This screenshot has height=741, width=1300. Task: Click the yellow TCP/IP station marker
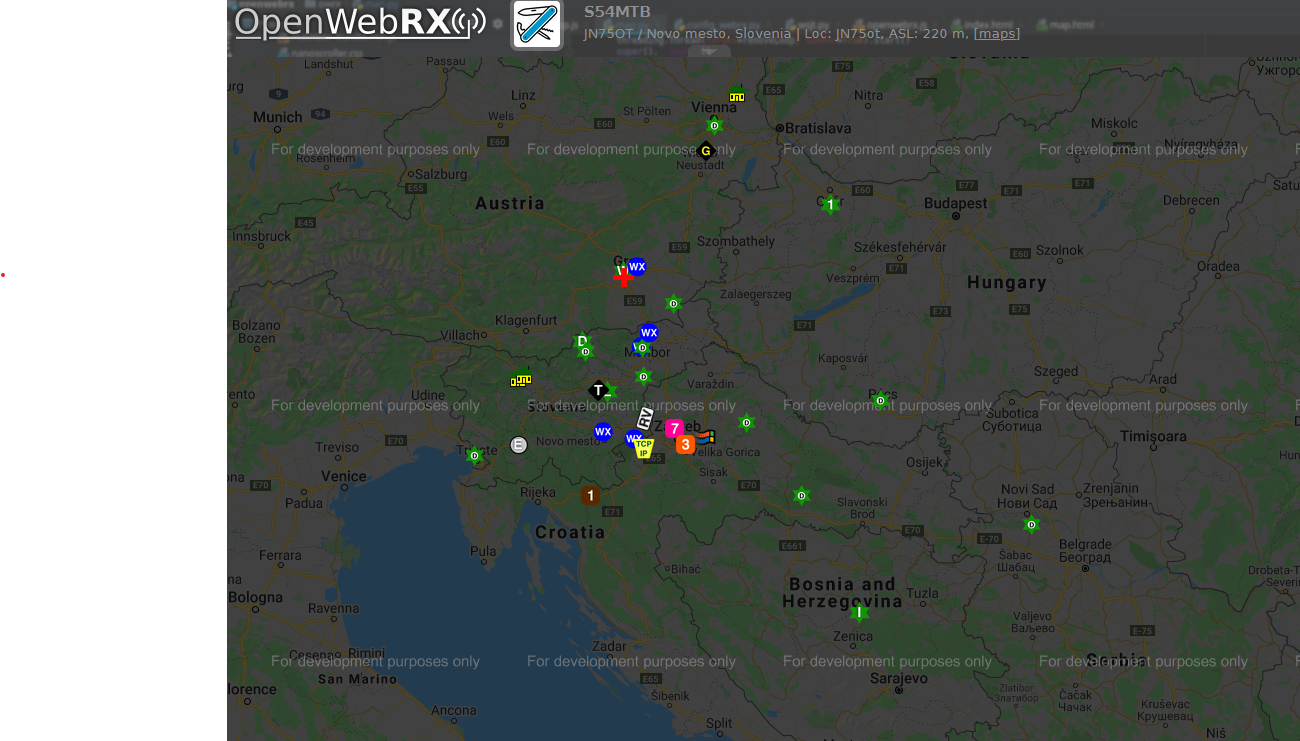[x=644, y=449]
